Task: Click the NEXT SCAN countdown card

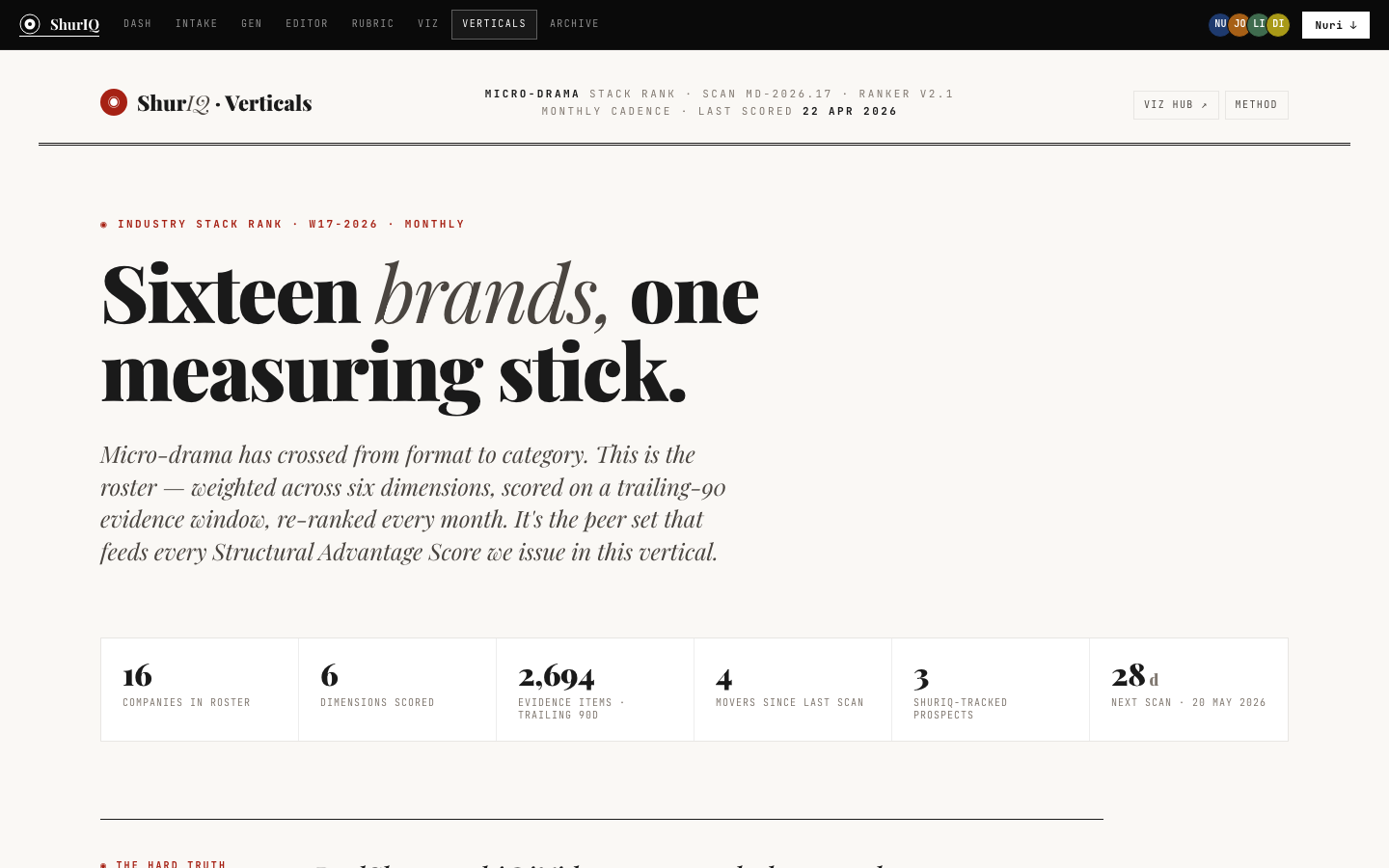Action: [1188, 689]
